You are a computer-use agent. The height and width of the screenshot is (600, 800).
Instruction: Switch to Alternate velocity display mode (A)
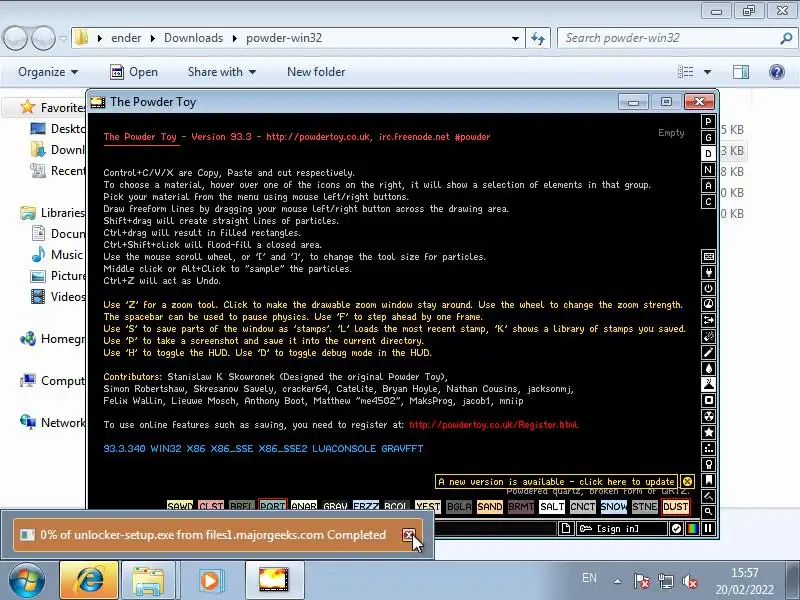click(x=708, y=186)
